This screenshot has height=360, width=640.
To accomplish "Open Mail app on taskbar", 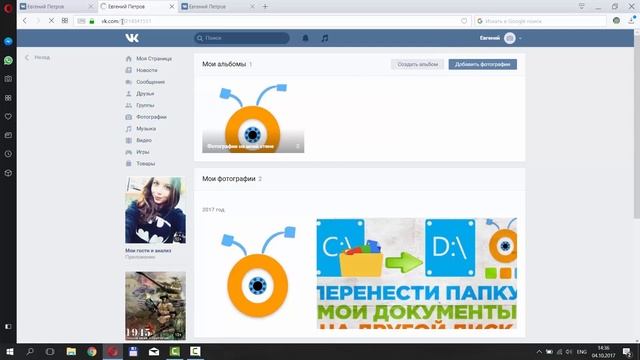I will (x=154, y=351).
